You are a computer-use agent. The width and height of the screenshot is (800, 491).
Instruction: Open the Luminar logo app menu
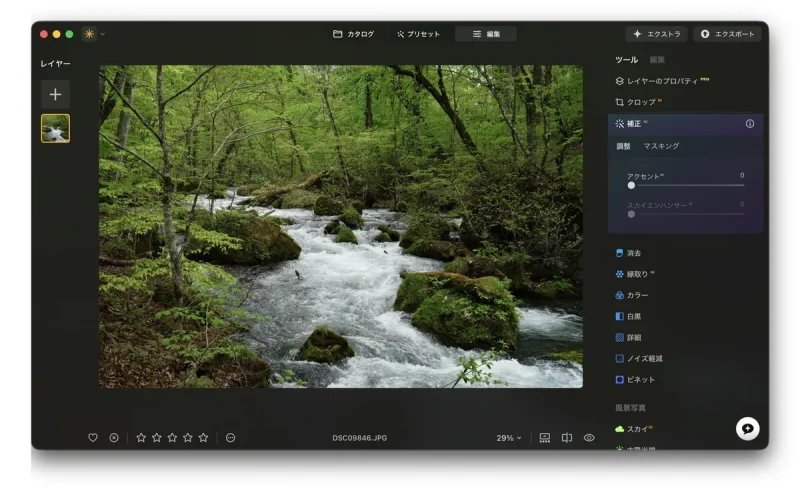click(90, 34)
